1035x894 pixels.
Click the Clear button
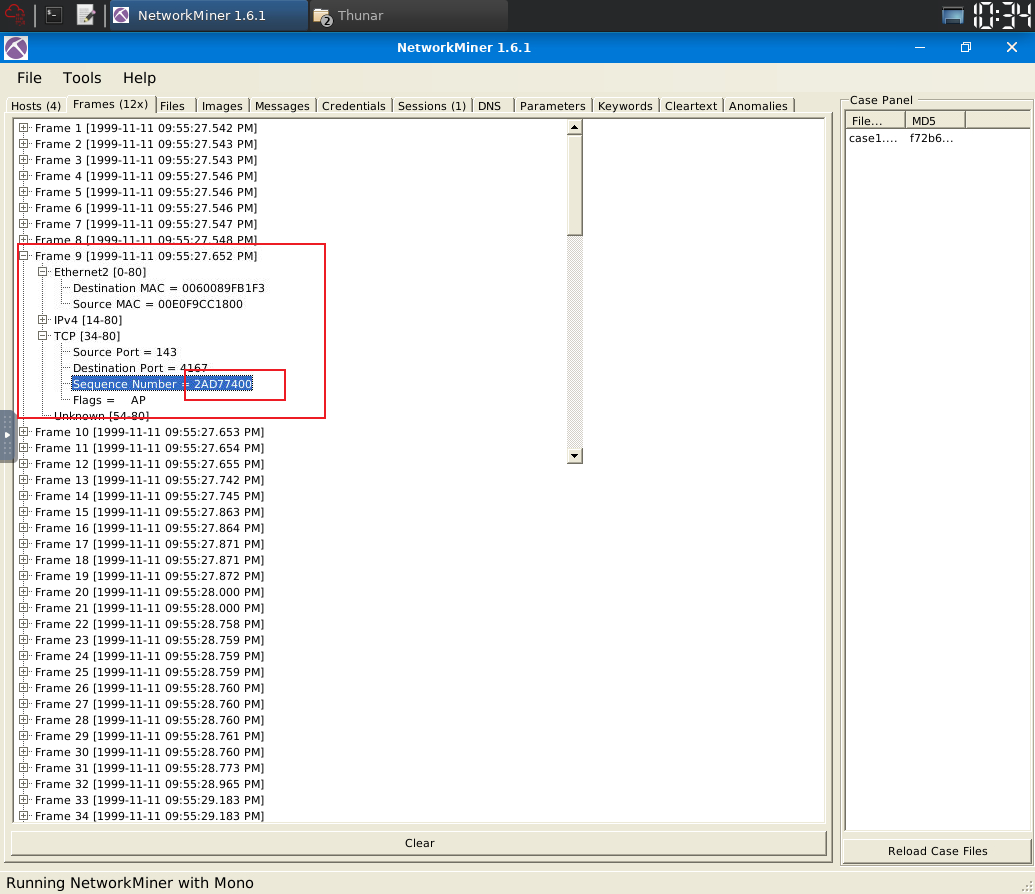click(x=419, y=843)
